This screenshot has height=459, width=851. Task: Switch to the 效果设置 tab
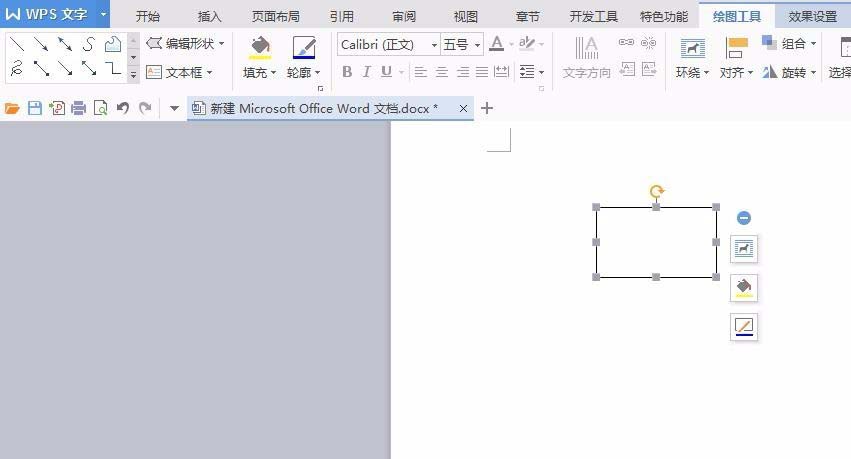(812, 16)
